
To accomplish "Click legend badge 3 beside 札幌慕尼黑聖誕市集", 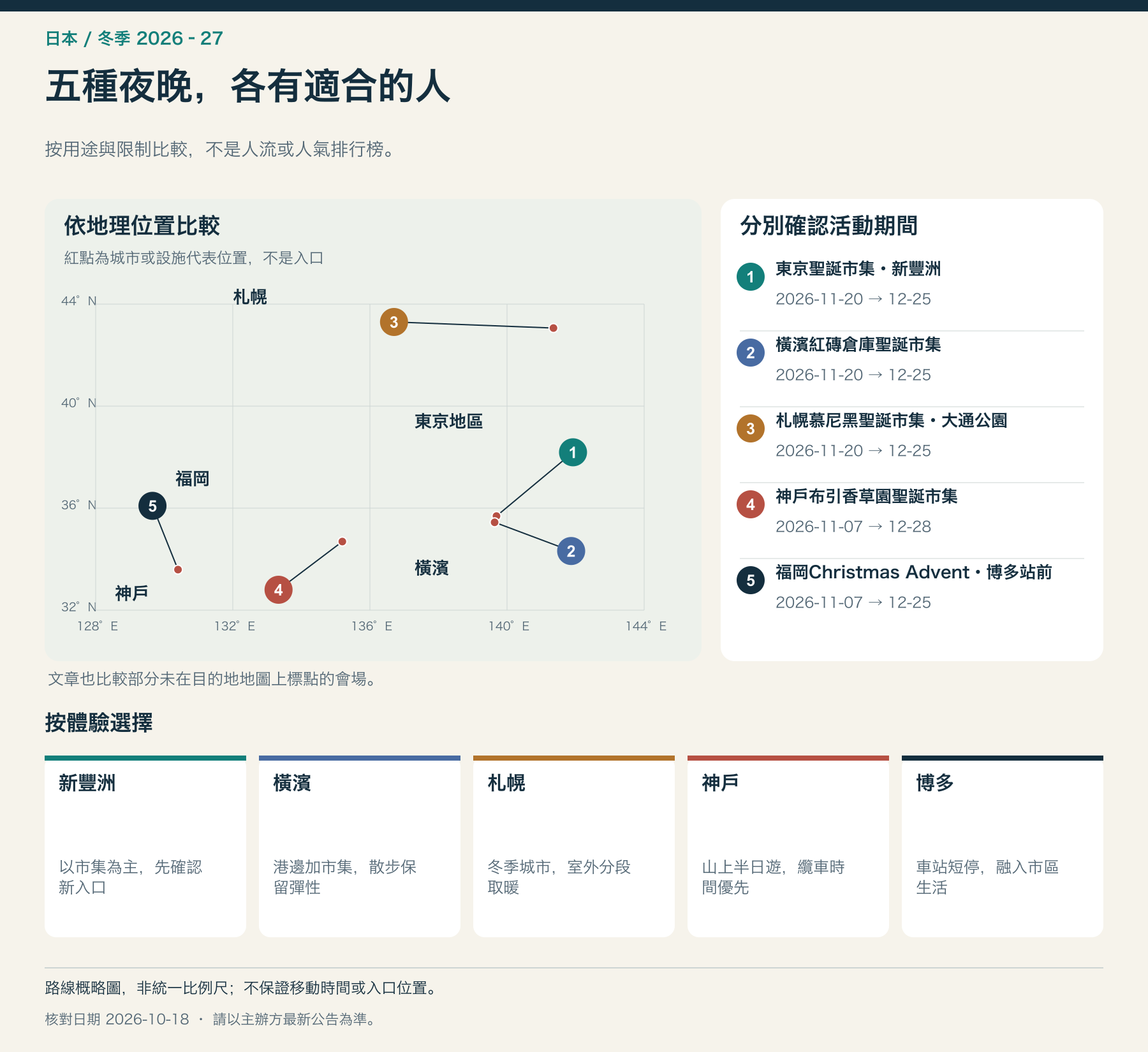I will (751, 428).
